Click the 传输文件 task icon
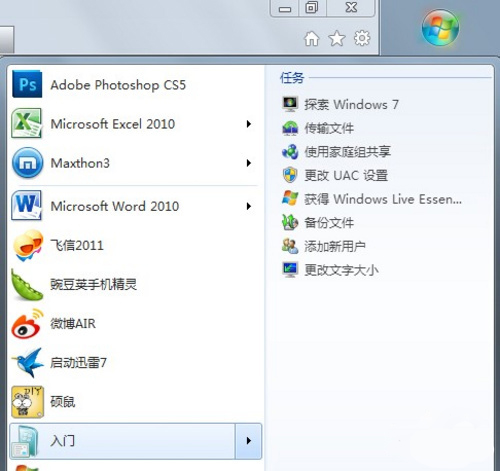Image resolution: width=500 pixels, height=471 pixels. pos(290,128)
